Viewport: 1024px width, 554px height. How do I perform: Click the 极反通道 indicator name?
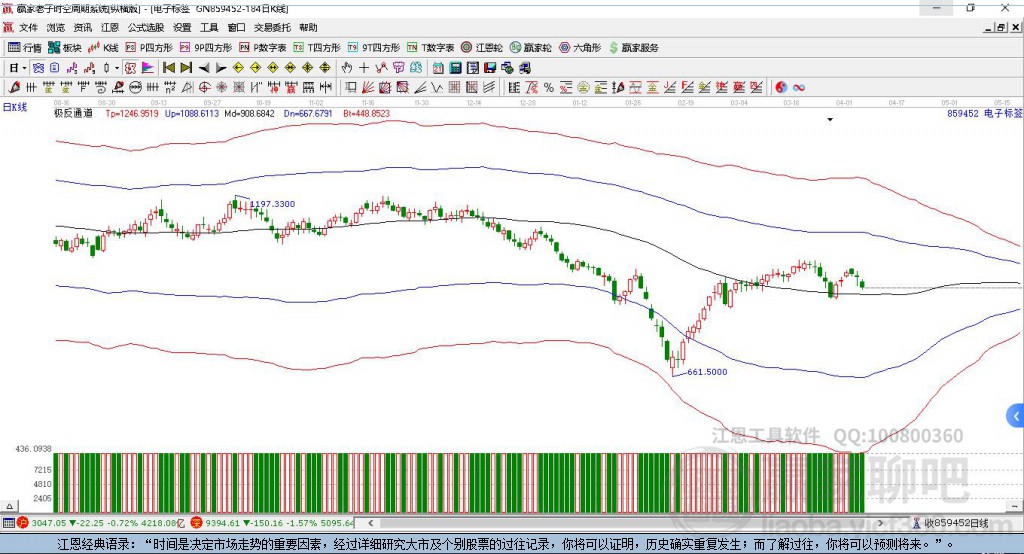(73, 113)
